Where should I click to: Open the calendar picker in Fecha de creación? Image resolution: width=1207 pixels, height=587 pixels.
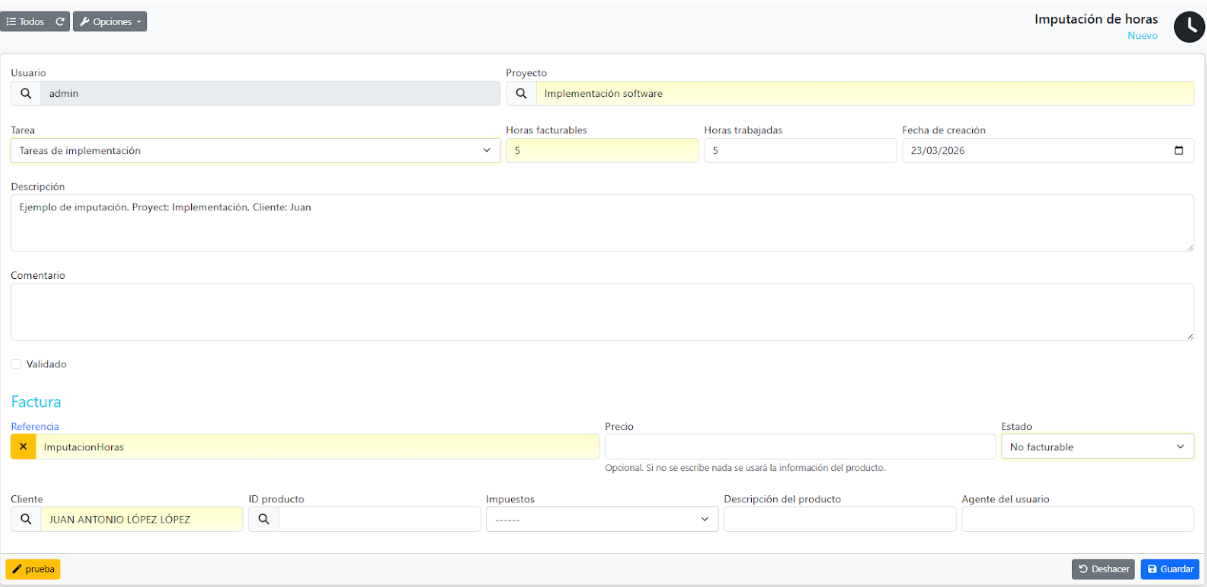[1178, 151]
